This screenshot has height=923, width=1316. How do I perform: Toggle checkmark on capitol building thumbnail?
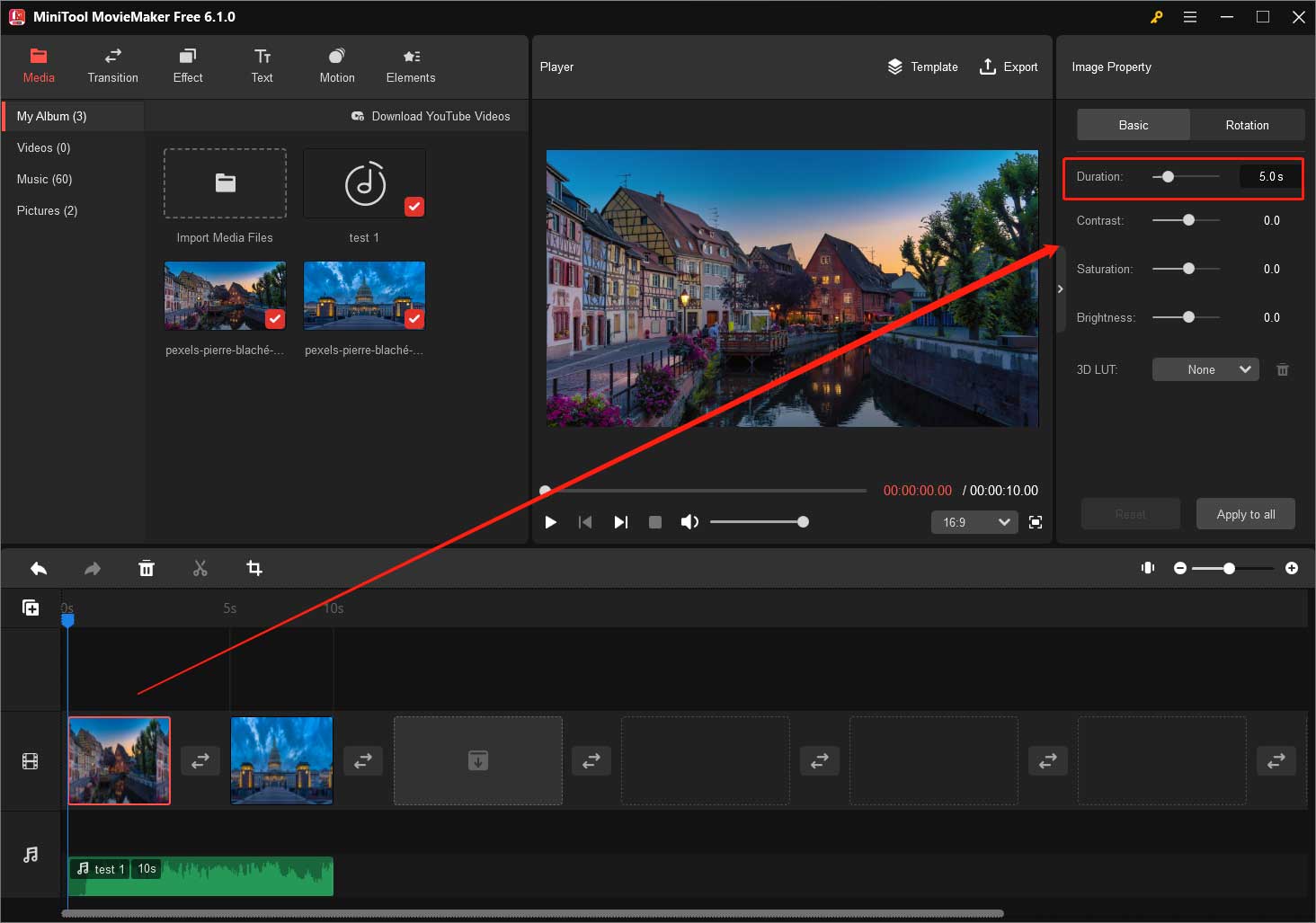coord(414,319)
